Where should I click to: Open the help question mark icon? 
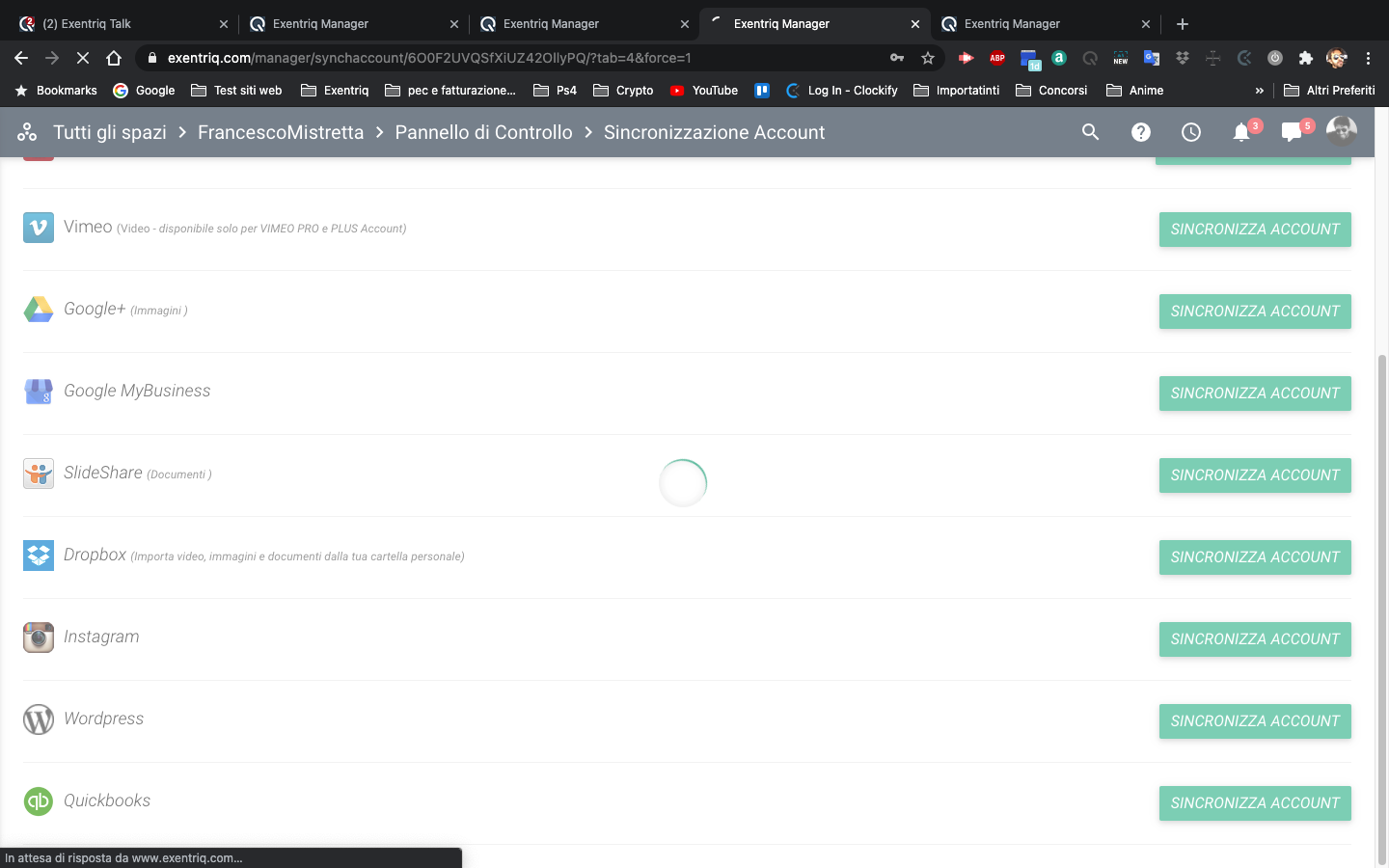coord(1140,132)
